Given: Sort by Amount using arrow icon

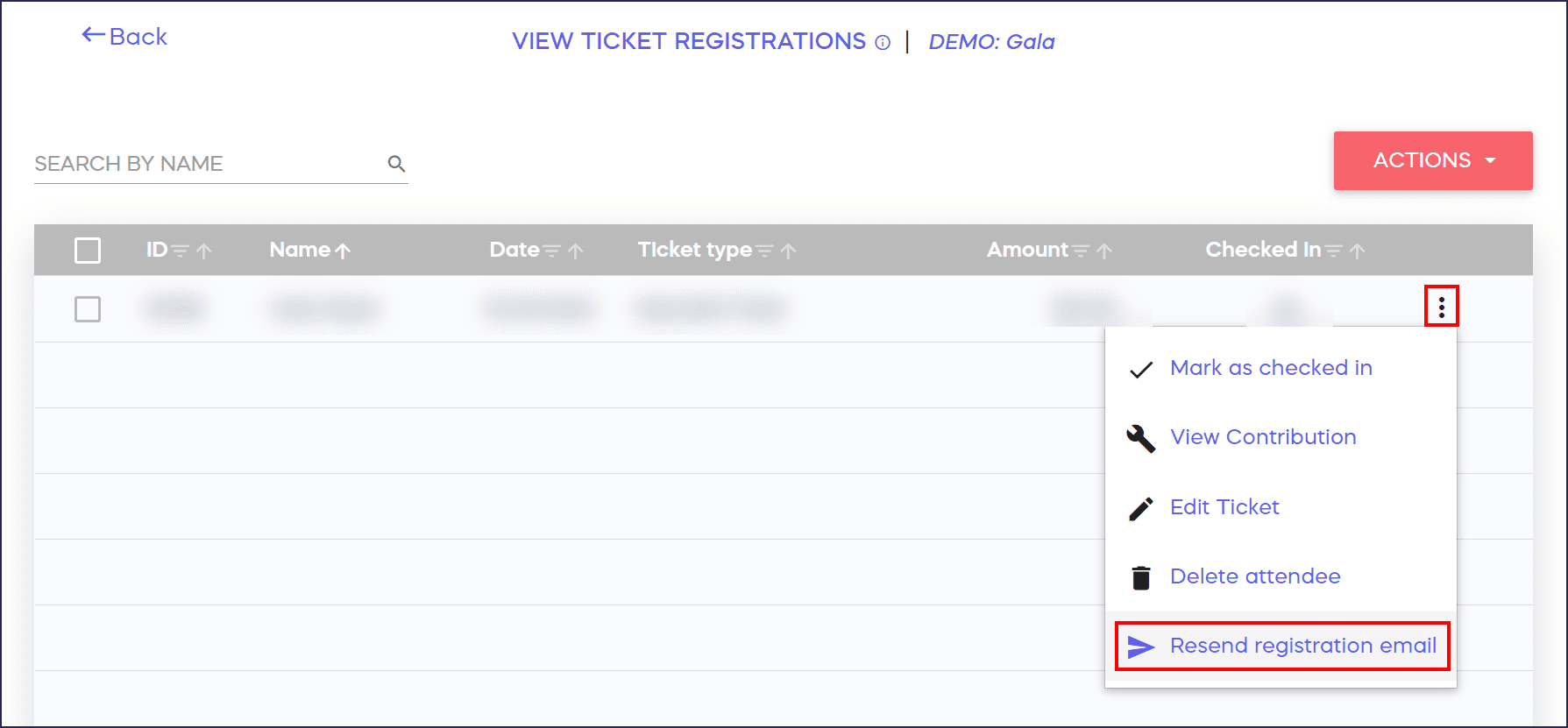Looking at the screenshot, I should (1104, 251).
